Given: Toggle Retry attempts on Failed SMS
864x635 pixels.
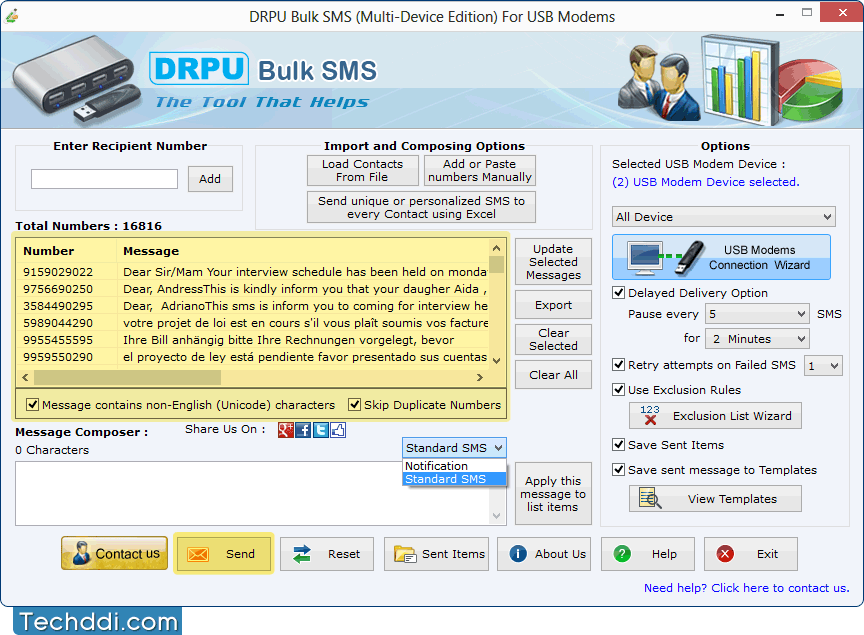Looking at the screenshot, I should pos(618,364).
